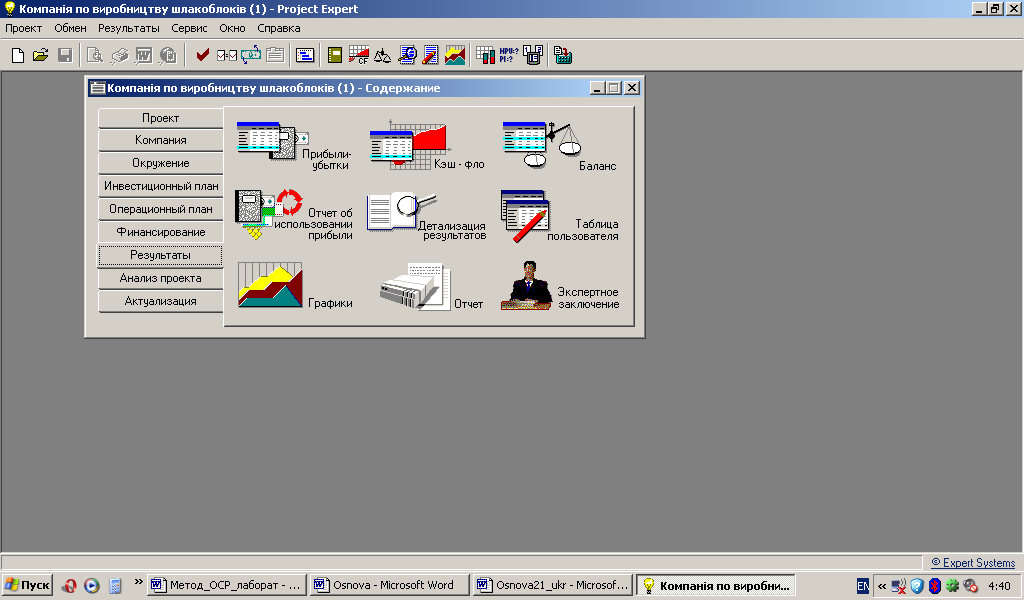Follow the Expert Systems link
1024x600 pixels.
click(x=973, y=563)
